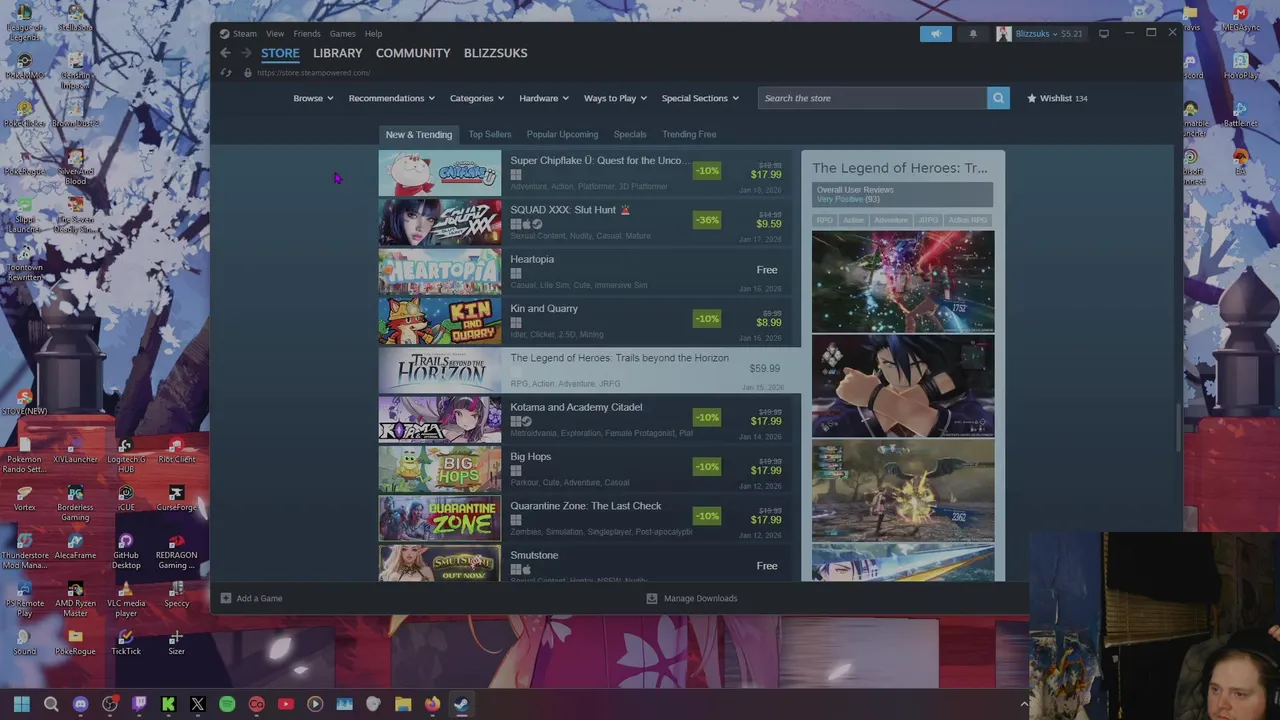The height and width of the screenshot is (720, 1280).
Task: Open AMD Ryzen Master desktop icon
Action: 75,600
